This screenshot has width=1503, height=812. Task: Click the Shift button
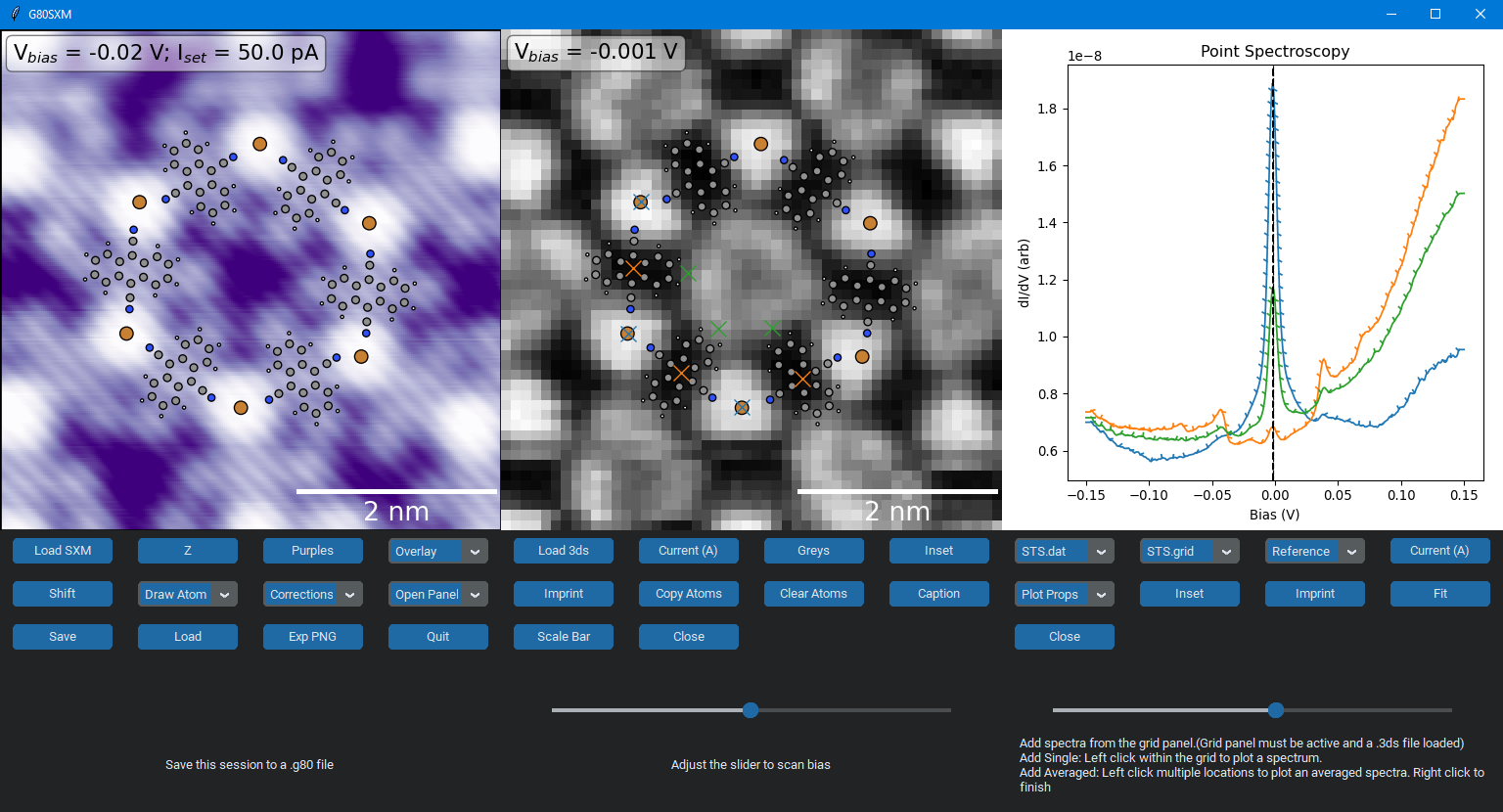[x=63, y=594]
